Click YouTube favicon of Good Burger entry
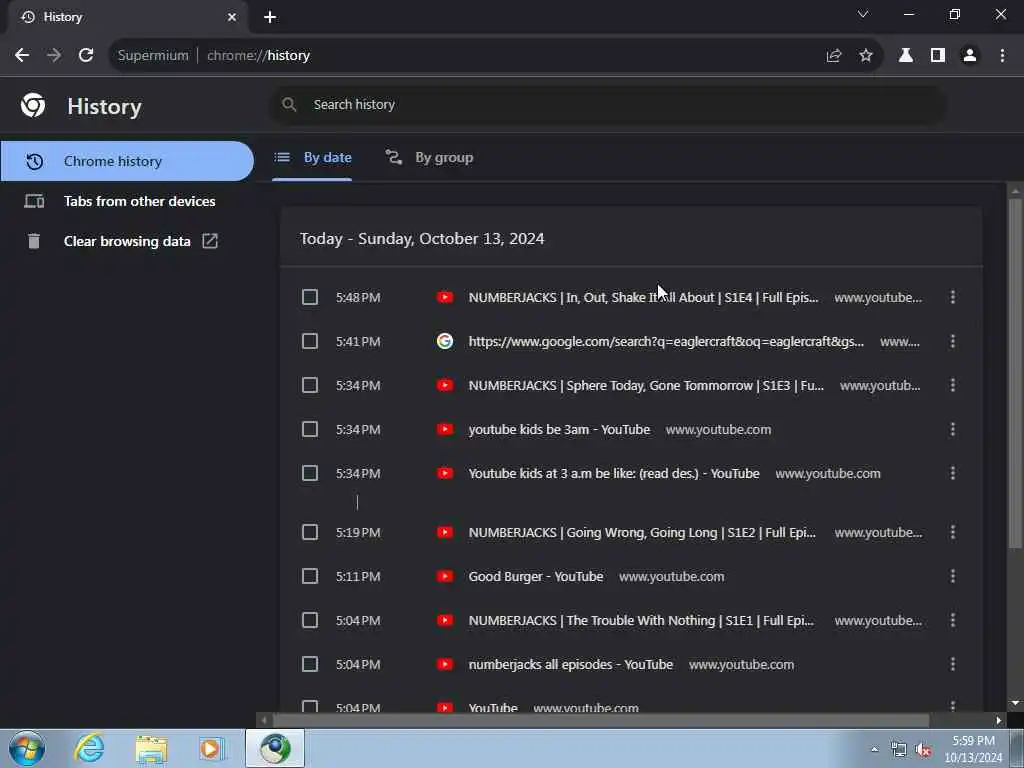 point(445,576)
